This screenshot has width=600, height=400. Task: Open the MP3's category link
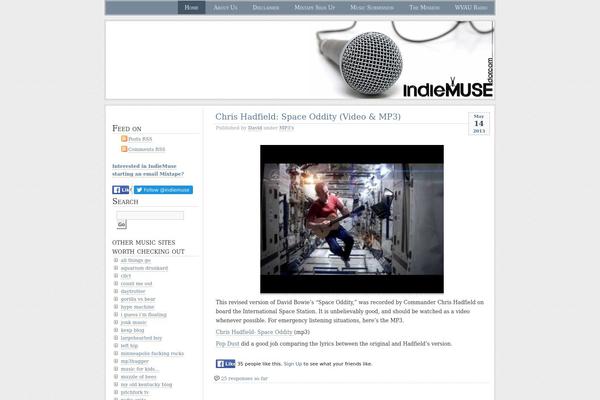pos(286,128)
